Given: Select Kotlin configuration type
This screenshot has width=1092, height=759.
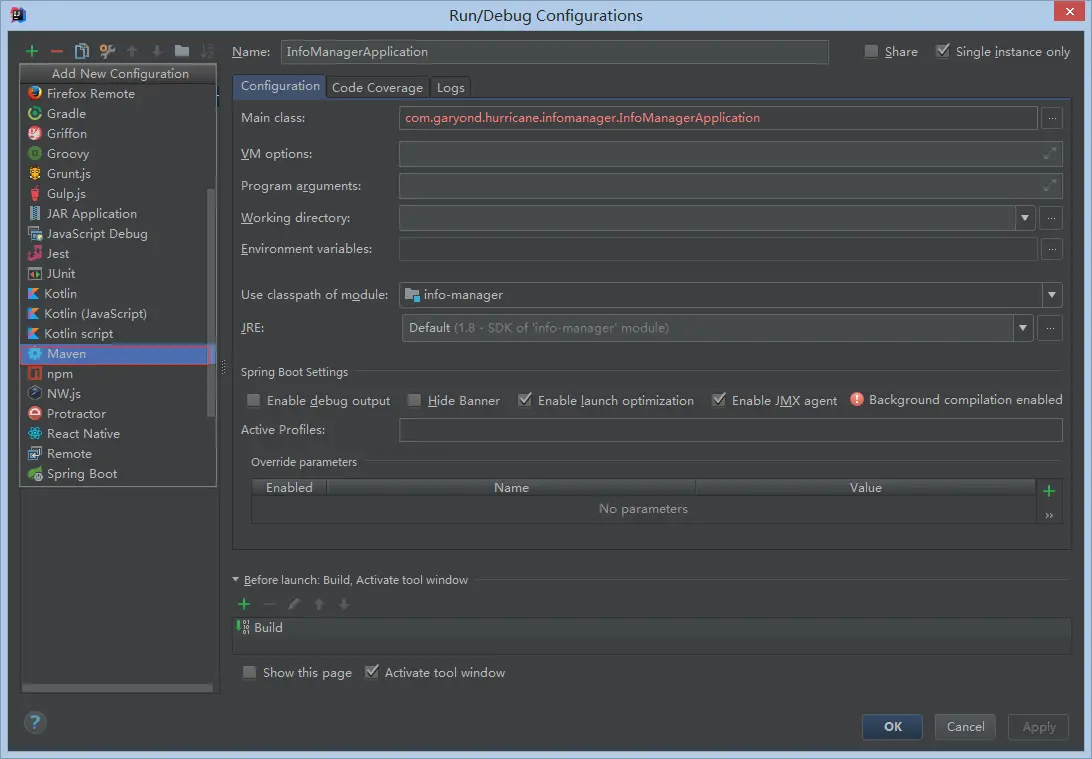Looking at the screenshot, I should [114, 294].
